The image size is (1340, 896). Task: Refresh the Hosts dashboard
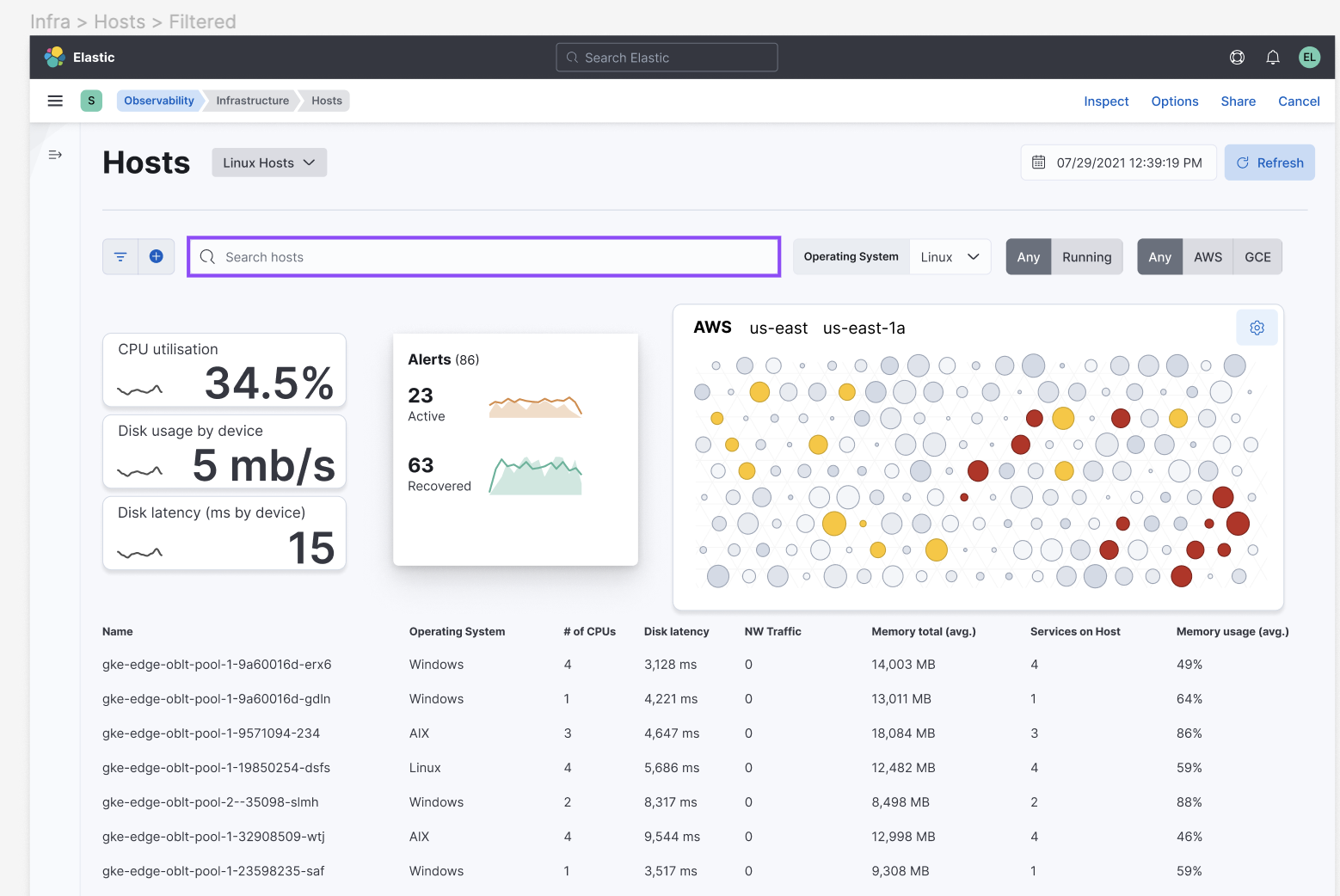[x=1269, y=162]
